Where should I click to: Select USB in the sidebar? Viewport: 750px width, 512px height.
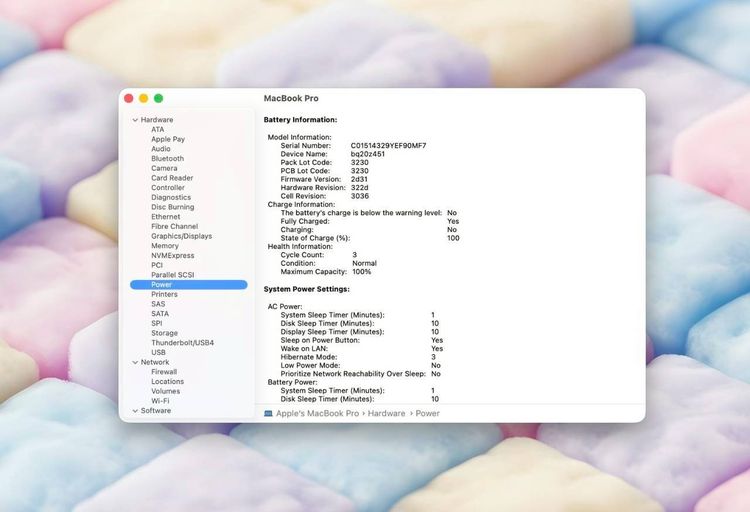tap(158, 353)
